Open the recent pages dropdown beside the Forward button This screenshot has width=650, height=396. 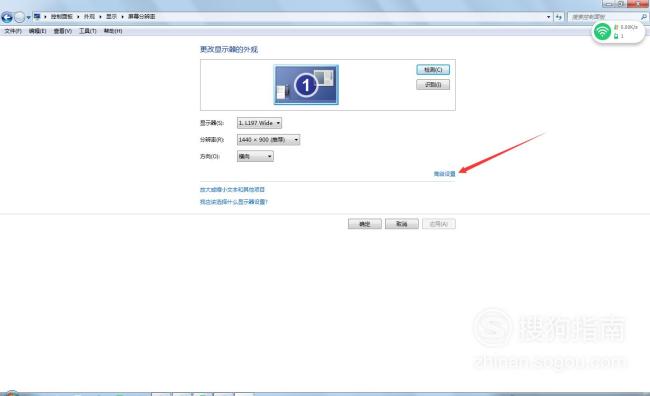[x=29, y=17]
